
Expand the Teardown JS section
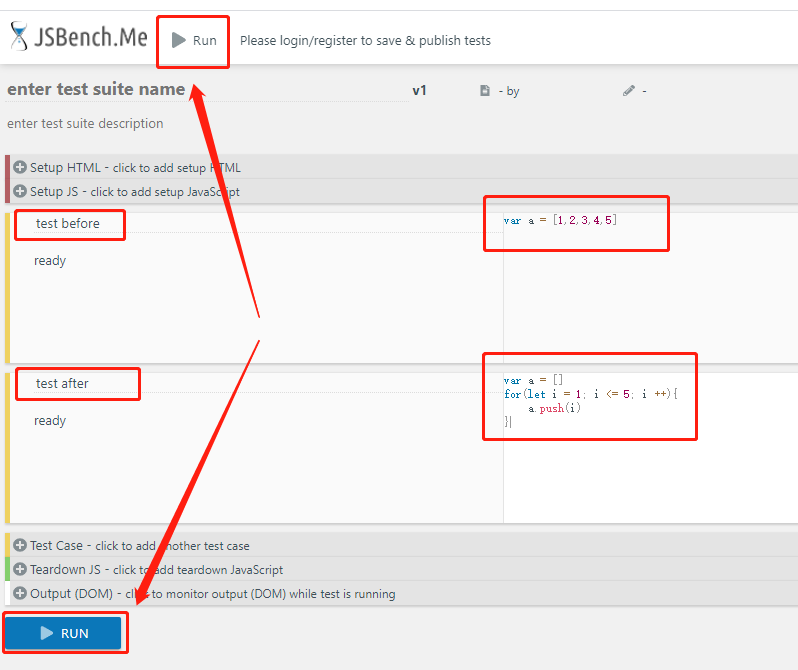point(403,569)
